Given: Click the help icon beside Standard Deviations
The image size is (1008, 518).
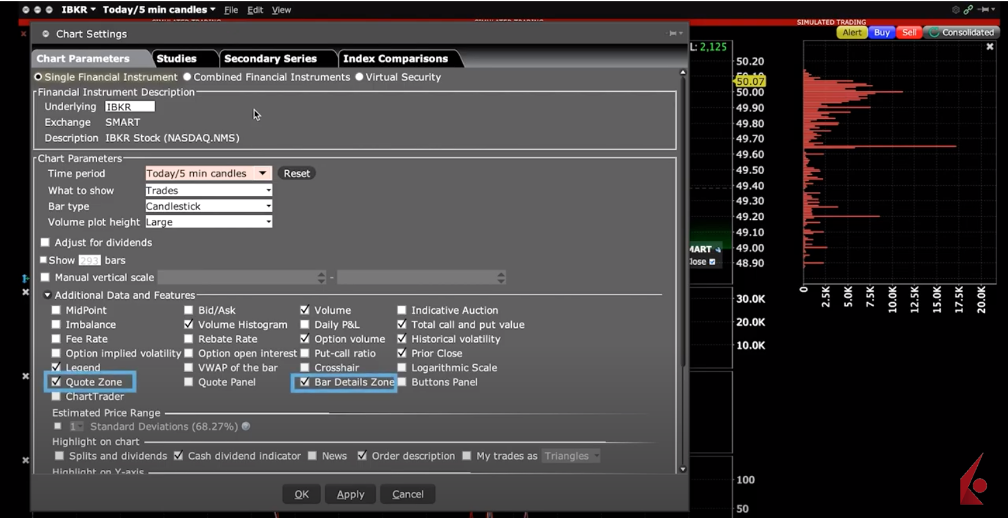Looking at the screenshot, I should click(246, 427).
